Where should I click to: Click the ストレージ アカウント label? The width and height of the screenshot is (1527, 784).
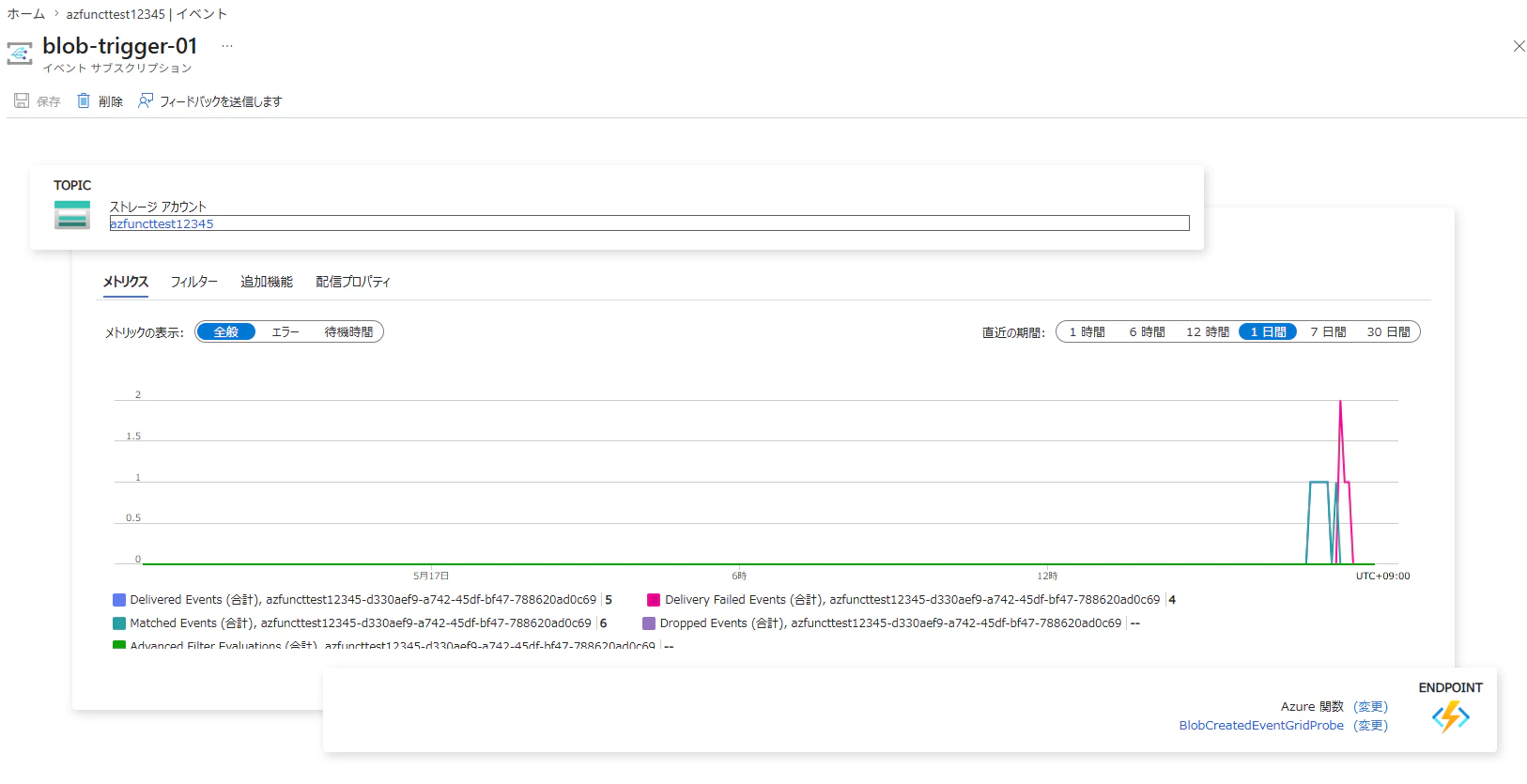pyautogui.click(x=158, y=207)
